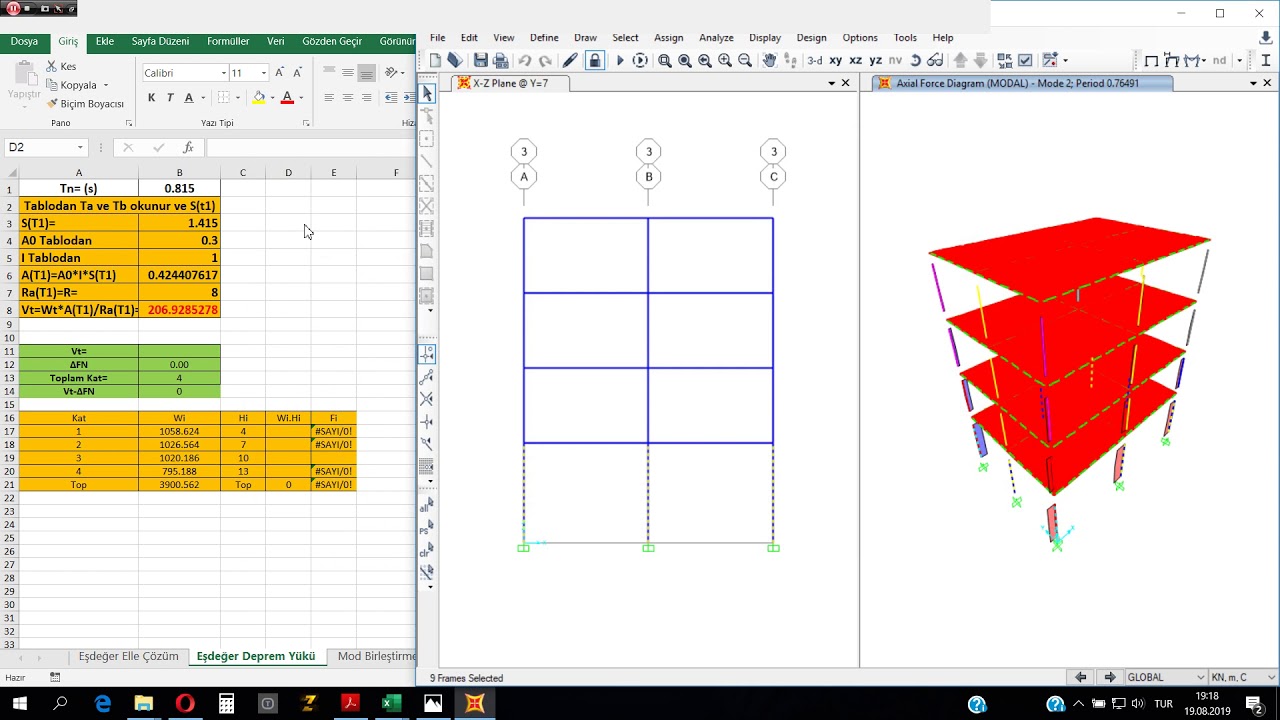This screenshot has height=720, width=1280.
Task: Click the Biçim Boyacısı format painter
Action: click(x=84, y=104)
